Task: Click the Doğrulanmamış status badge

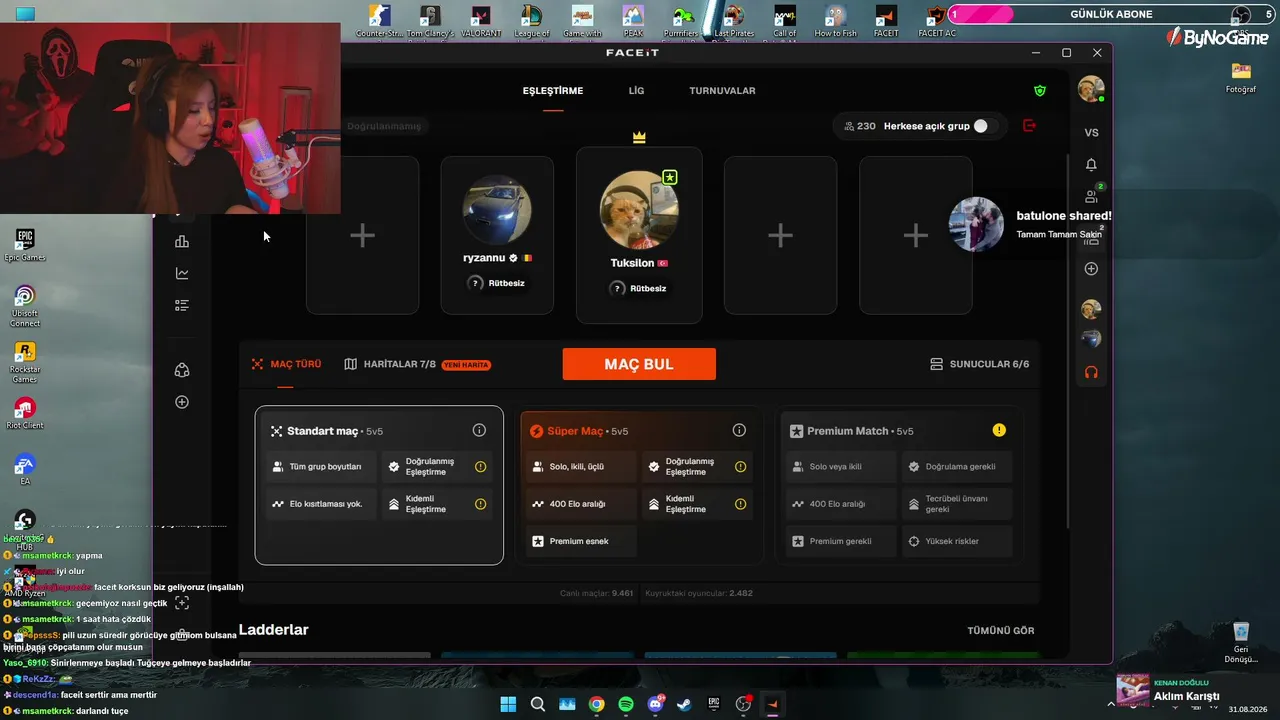Action: pos(384,126)
